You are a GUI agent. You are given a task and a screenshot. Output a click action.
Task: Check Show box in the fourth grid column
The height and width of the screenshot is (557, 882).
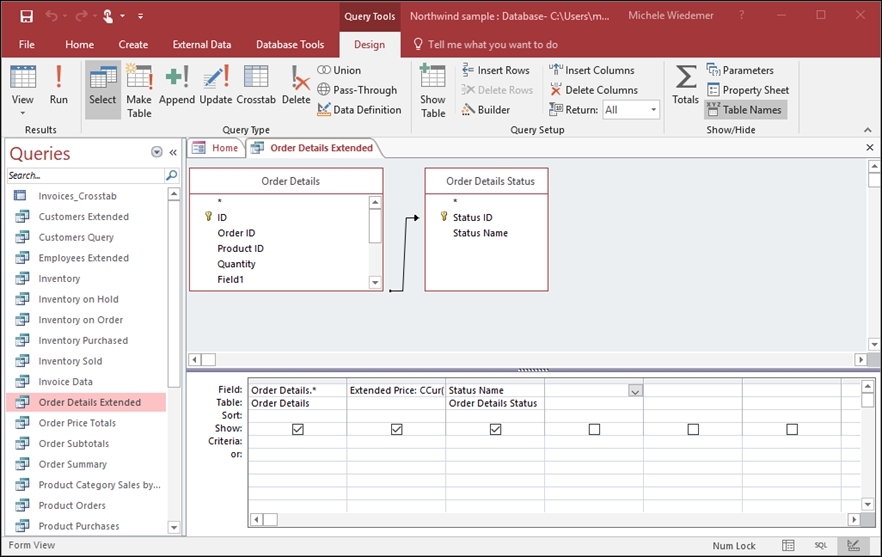(x=594, y=429)
